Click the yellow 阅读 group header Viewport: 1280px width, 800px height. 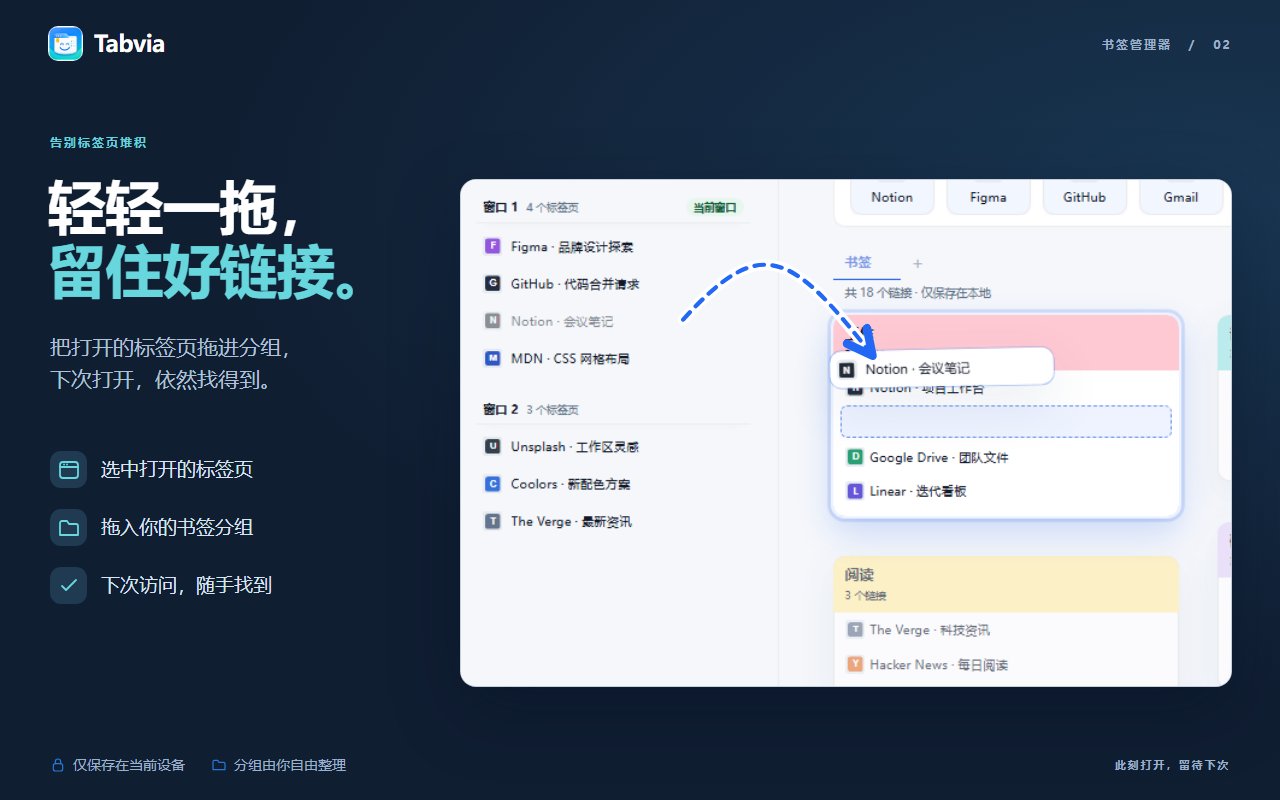coord(1006,584)
